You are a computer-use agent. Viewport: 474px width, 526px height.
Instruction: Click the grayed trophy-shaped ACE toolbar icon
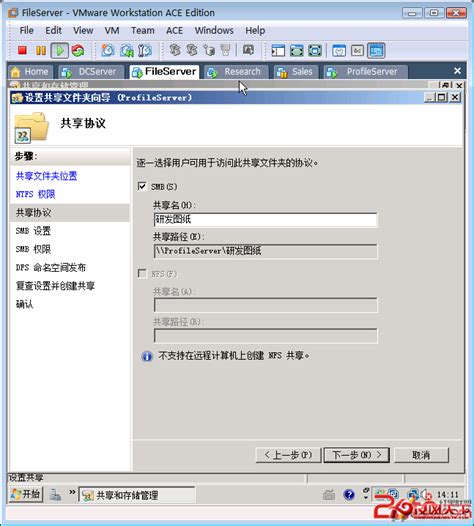(225, 50)
